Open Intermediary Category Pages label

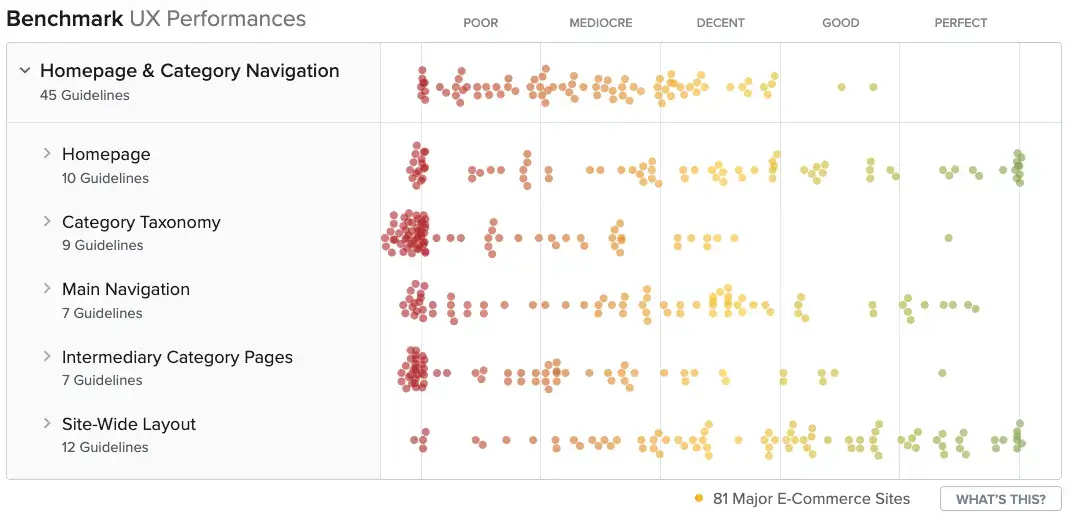coord(177,357)
